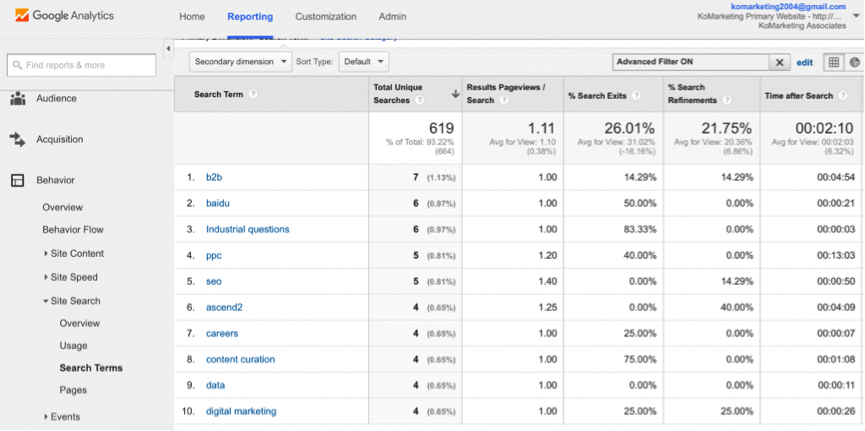The image size is (865, 431).
Task: Open Behavior Overview report
Action: click(x=62, y=207)
